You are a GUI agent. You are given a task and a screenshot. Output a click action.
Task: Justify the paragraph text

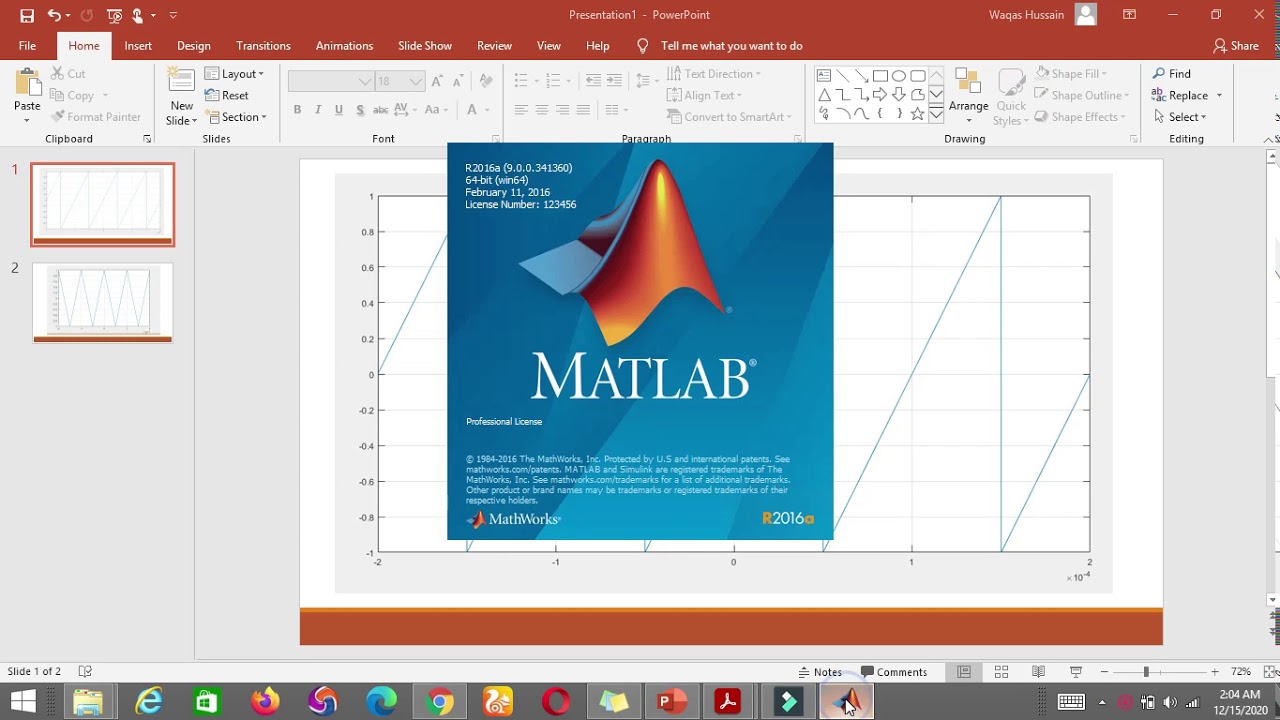pyautogui.click(x=583, y=110)
